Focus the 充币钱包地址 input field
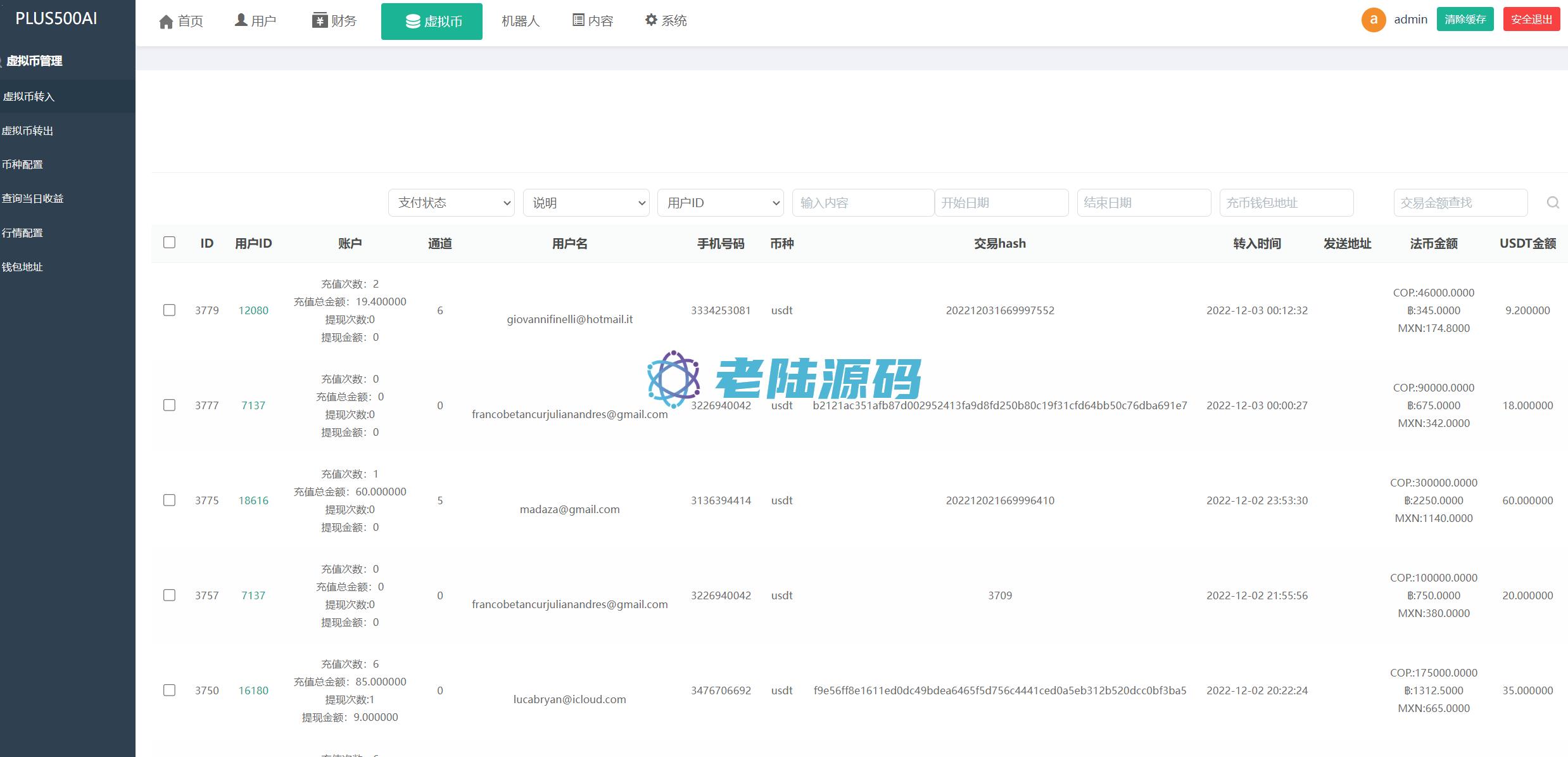The width and height of the screenshot is (1568, 757). [x=1286, y=203]
